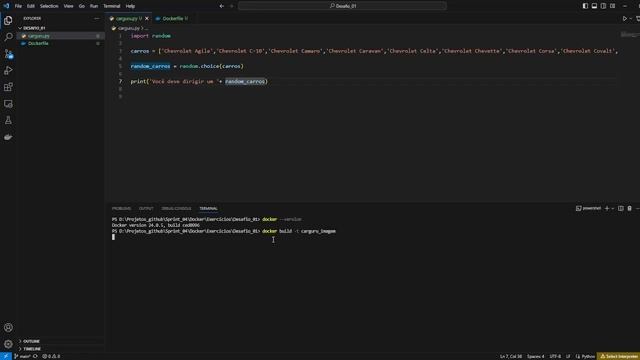Open the File menu
The image size is (640, 360).
(18, 6)
